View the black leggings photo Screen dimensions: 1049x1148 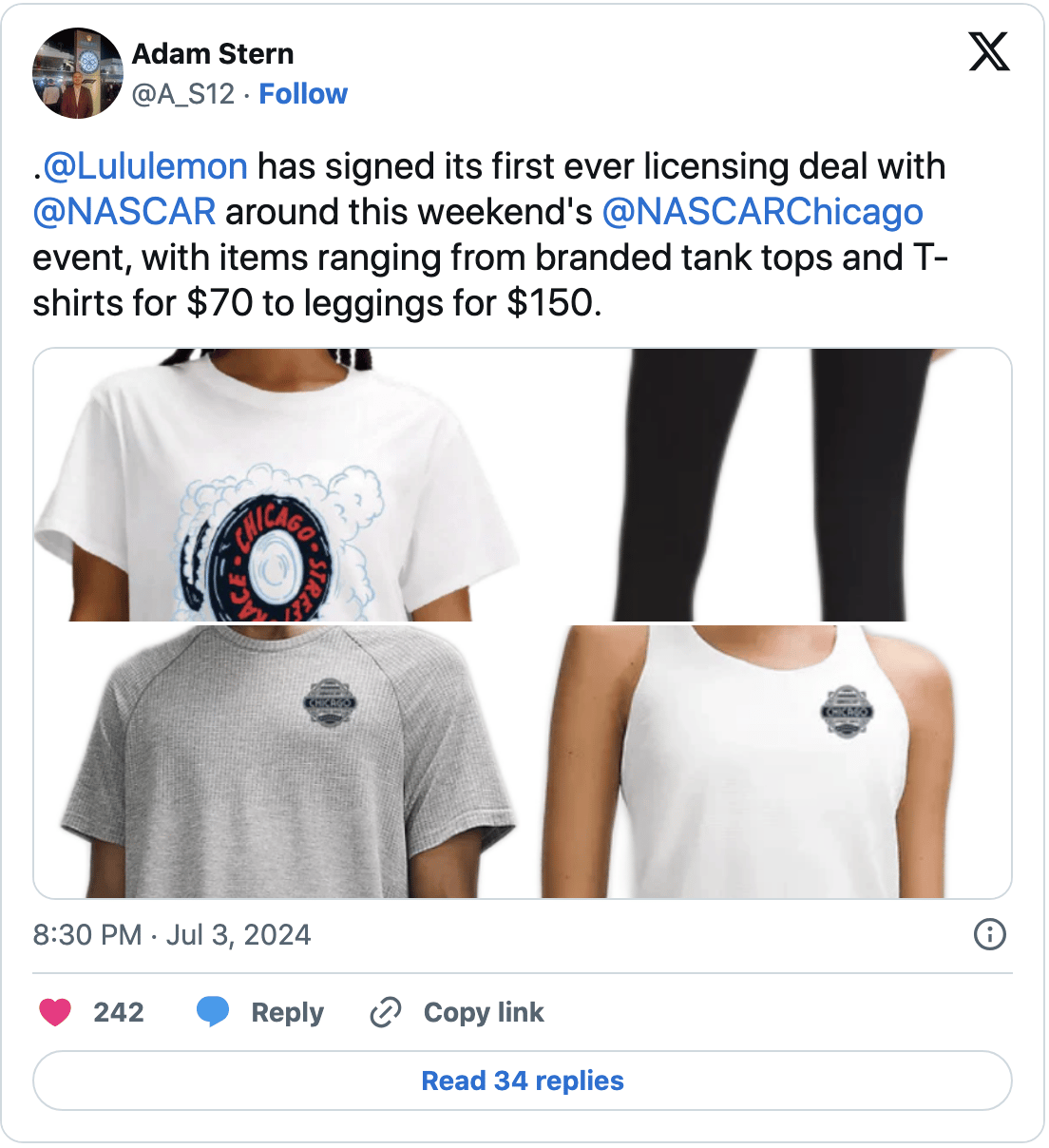[x=768, y=485]
